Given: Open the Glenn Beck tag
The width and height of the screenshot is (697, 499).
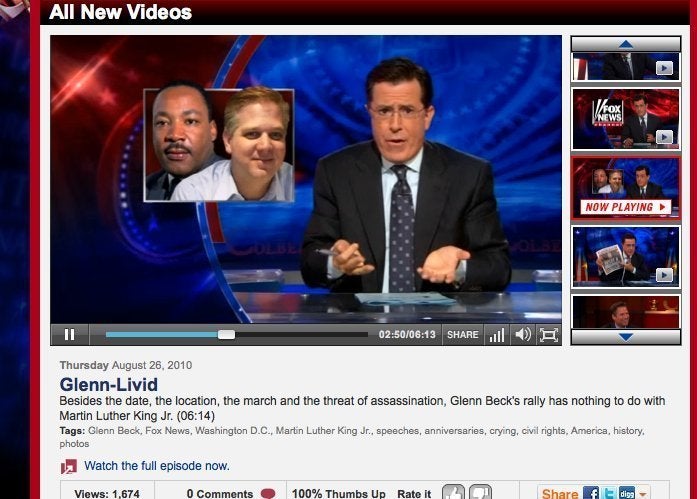Looking at the screenshot, I should pyautogui.click(x=114, y=431).
